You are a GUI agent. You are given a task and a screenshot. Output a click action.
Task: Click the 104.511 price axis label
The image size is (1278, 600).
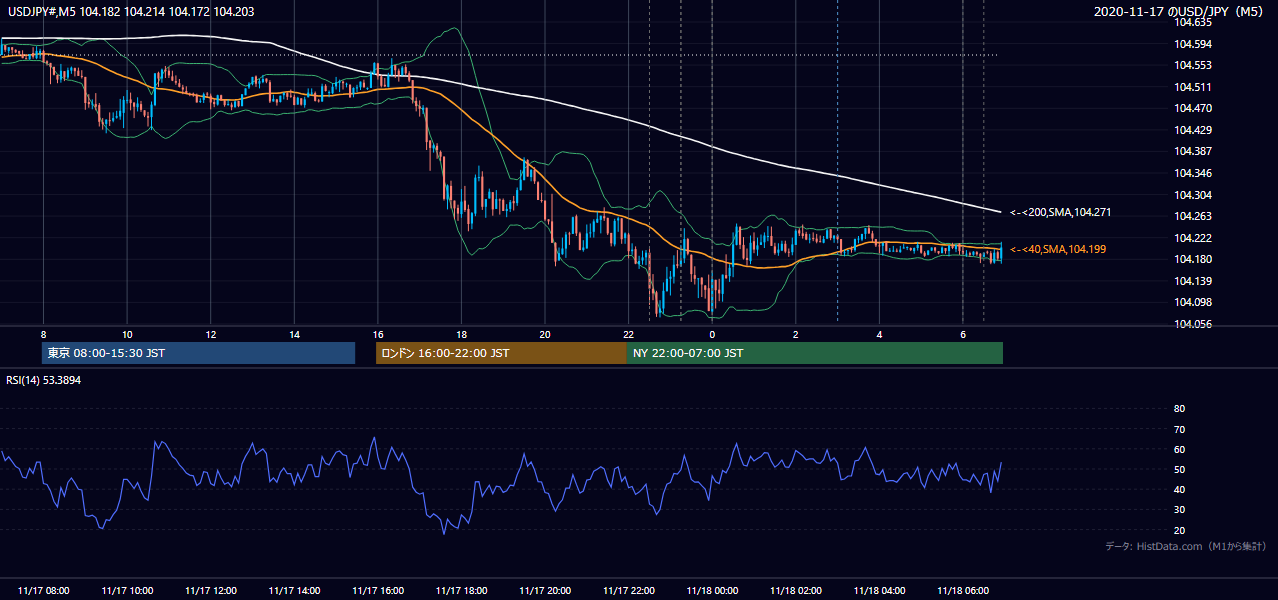(1194, 87)
